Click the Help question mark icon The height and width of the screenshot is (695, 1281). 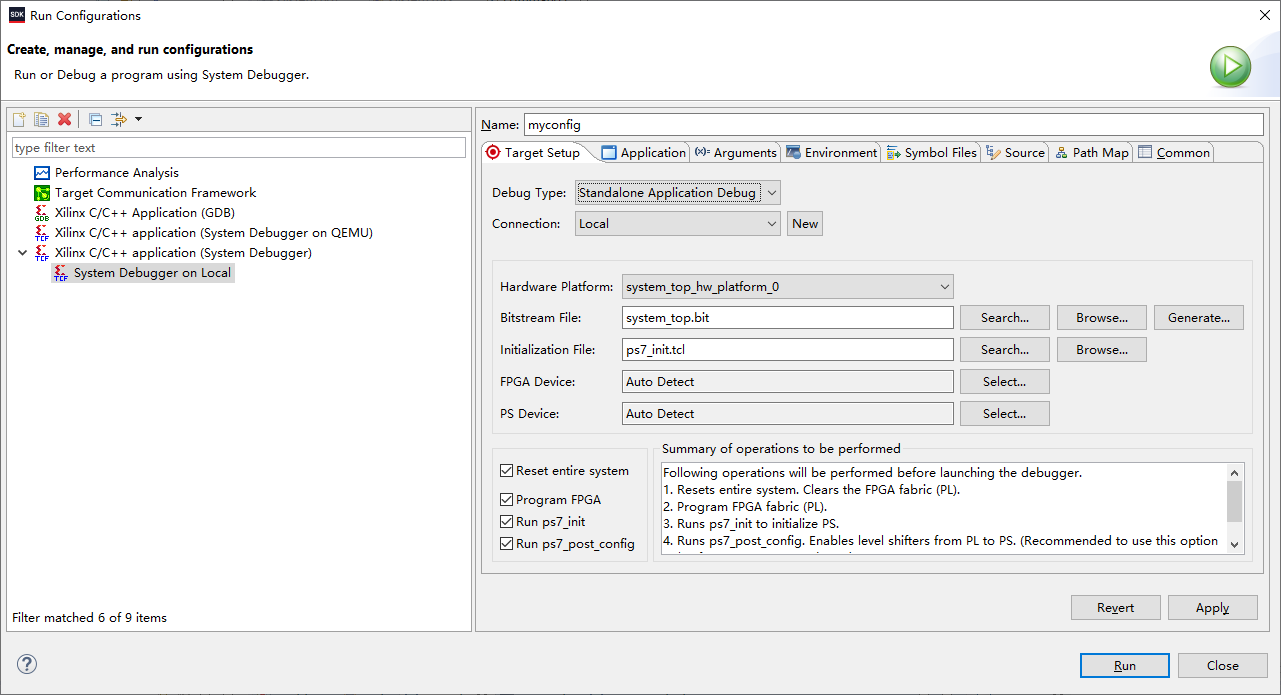tap(27, 665)
